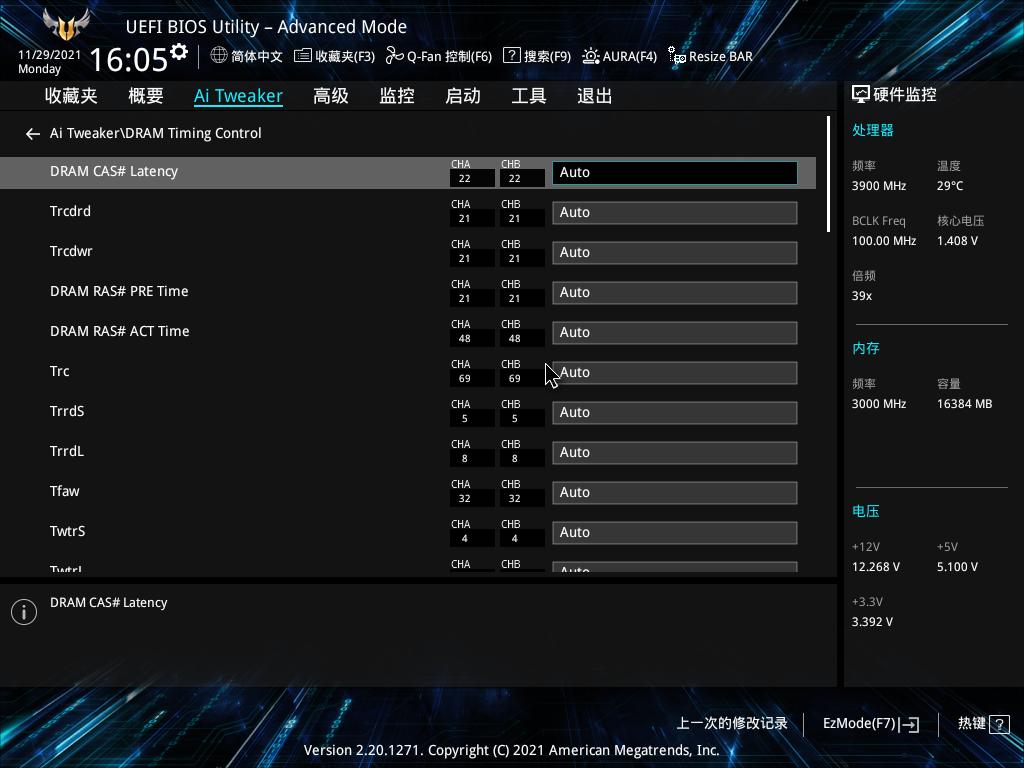Click the hardware monitor screen icon

tap(861, 95)
